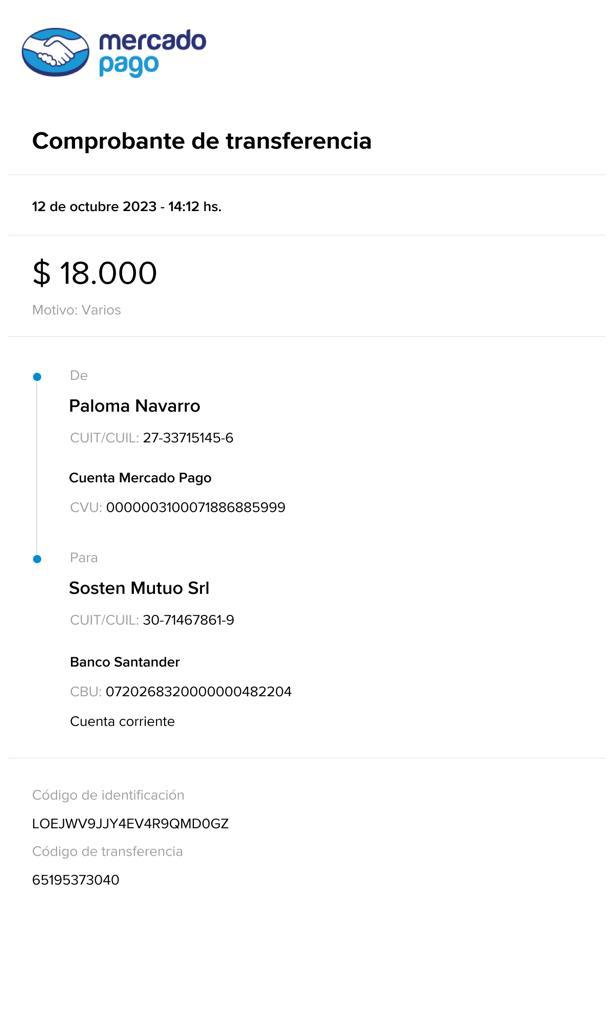Click the sender name Paloma Navarro
The width and height of the screenshot is (614, 1024).
coord(134,406)
